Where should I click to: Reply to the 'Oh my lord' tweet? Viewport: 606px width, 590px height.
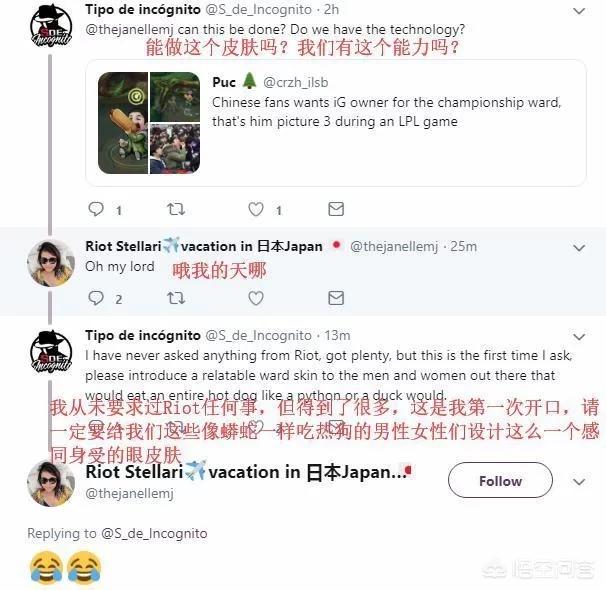click(96, 298)
